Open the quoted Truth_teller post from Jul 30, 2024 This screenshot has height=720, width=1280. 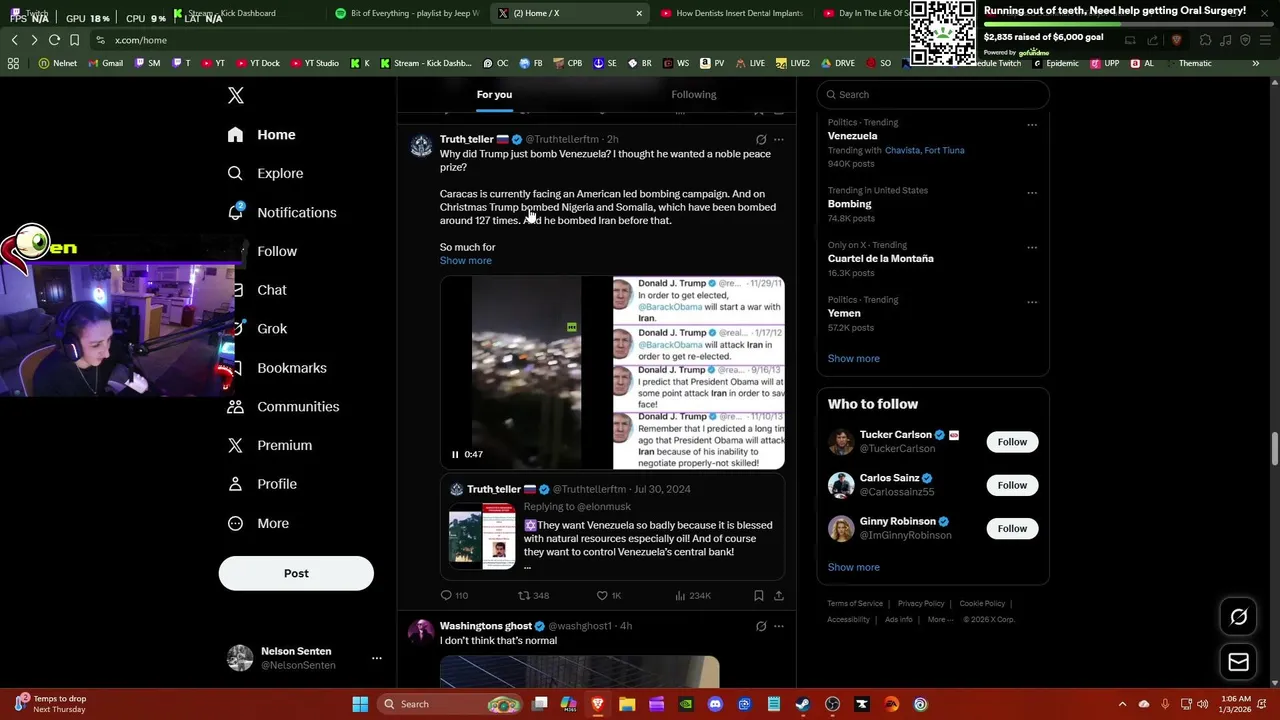(612, 527)
